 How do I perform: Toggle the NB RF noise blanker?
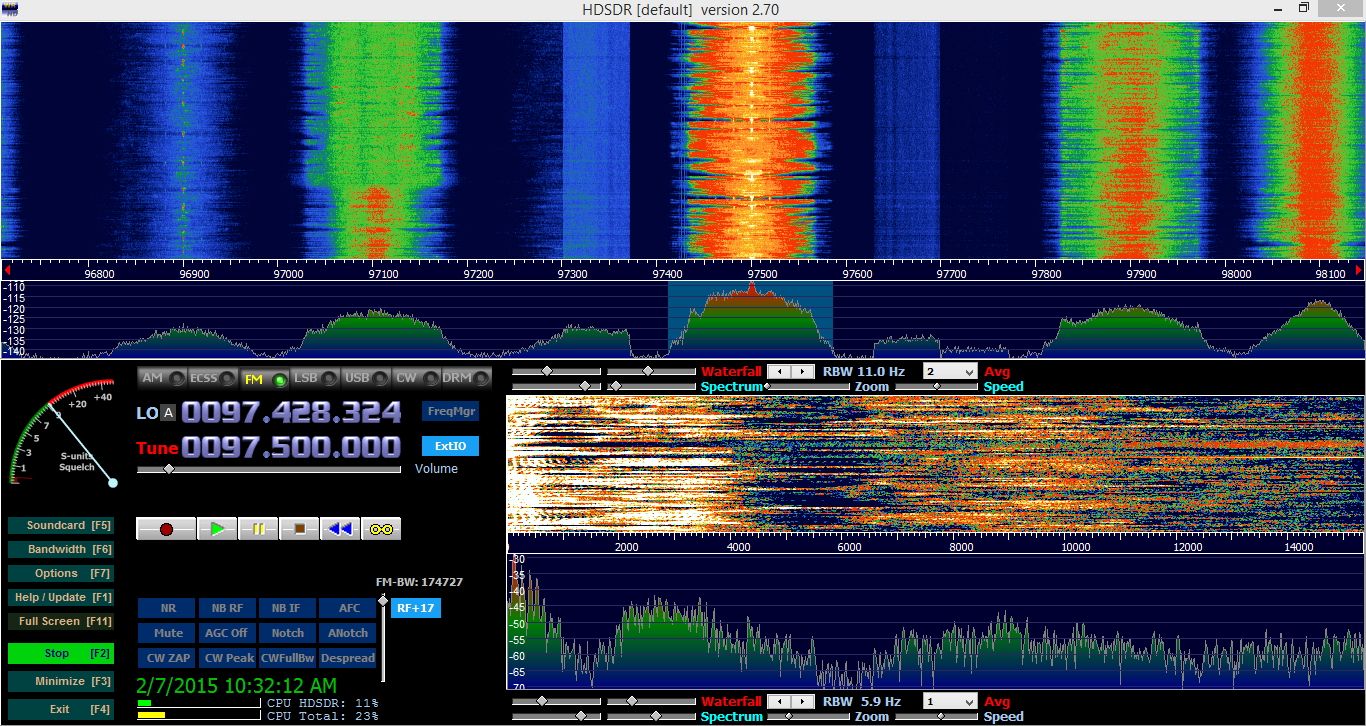pyautogui.click(x=227, y=608)
